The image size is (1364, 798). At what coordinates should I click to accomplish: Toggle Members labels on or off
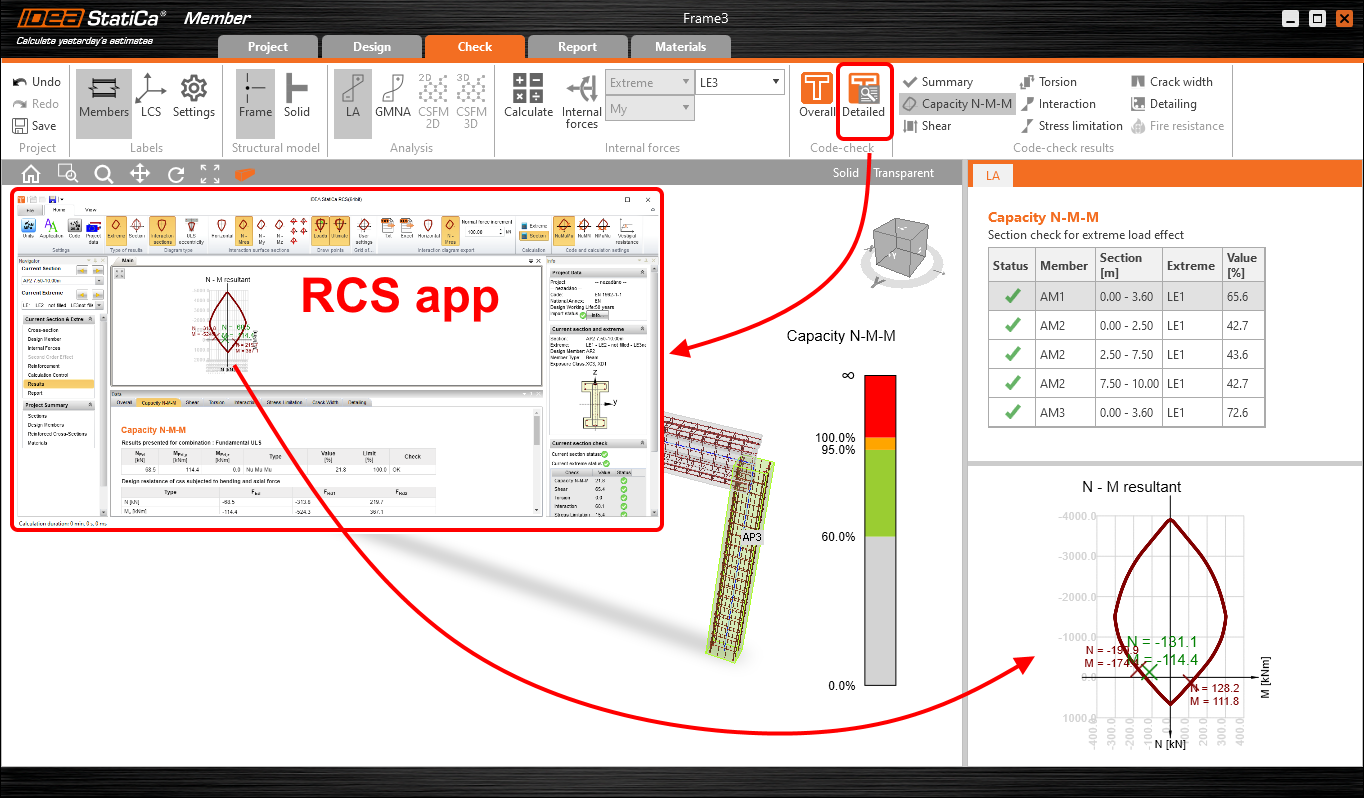click(104, 97)
